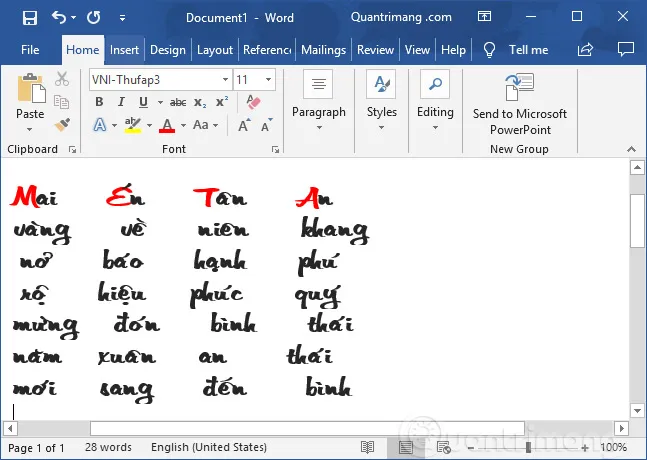647x460 pixels.
Task: Open the Design tab
Action: pos(168,50)
